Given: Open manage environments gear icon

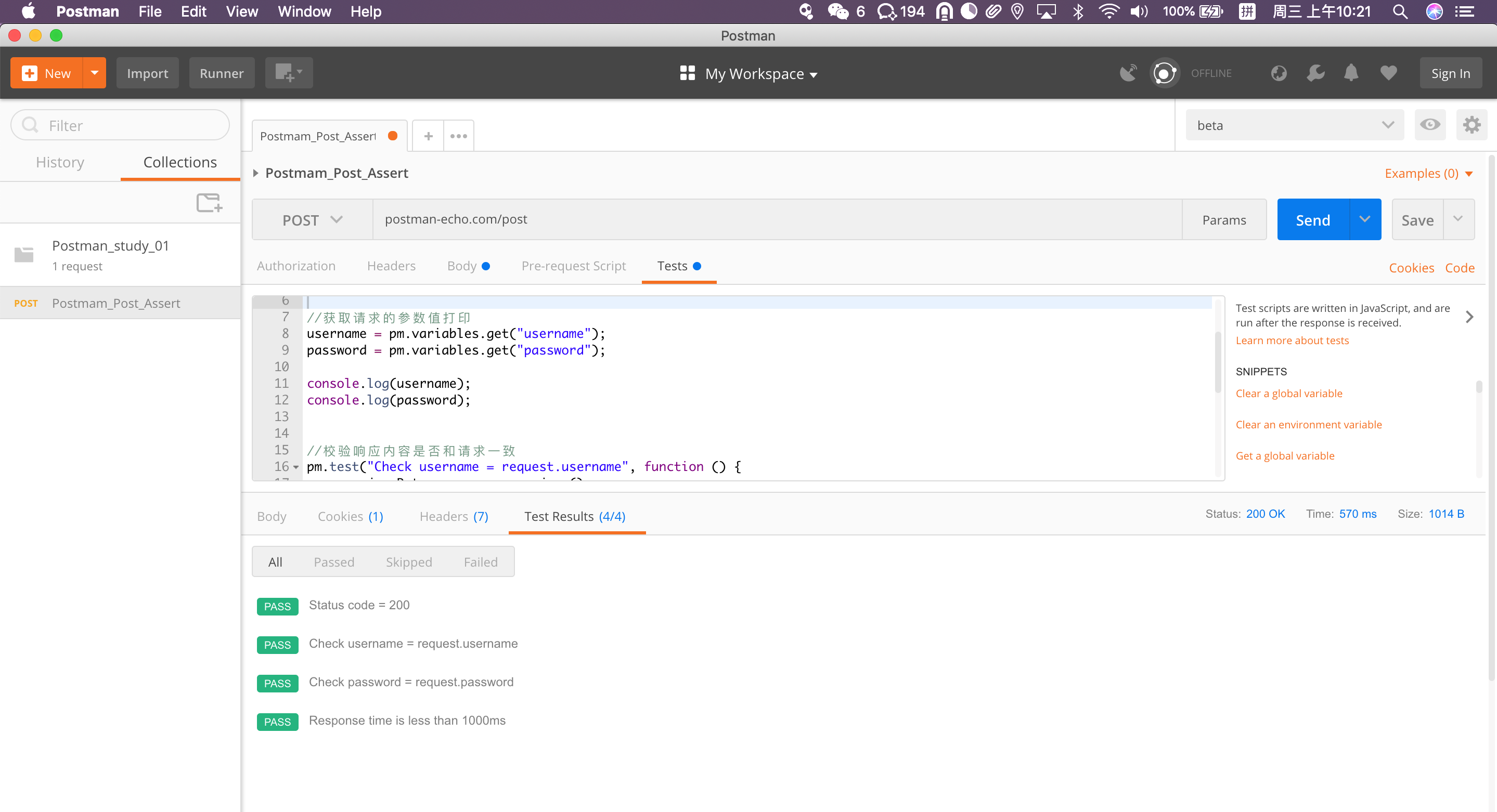Looking at the screenshot, I should coord(1472,125).
